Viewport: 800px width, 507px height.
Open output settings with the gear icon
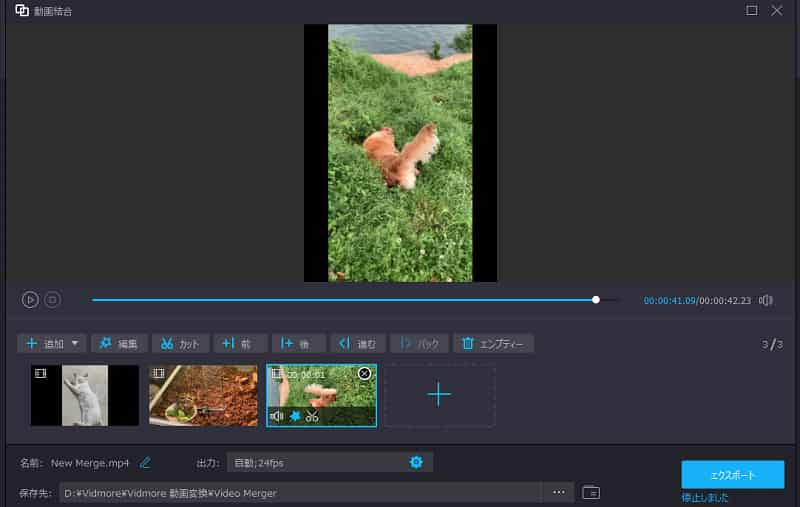tap(416, 462)
